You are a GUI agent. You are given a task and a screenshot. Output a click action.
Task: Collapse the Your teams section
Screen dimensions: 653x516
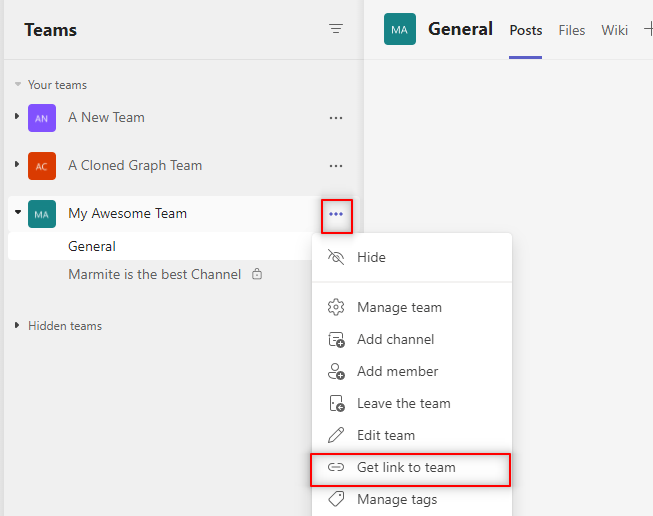pos(18,85)
